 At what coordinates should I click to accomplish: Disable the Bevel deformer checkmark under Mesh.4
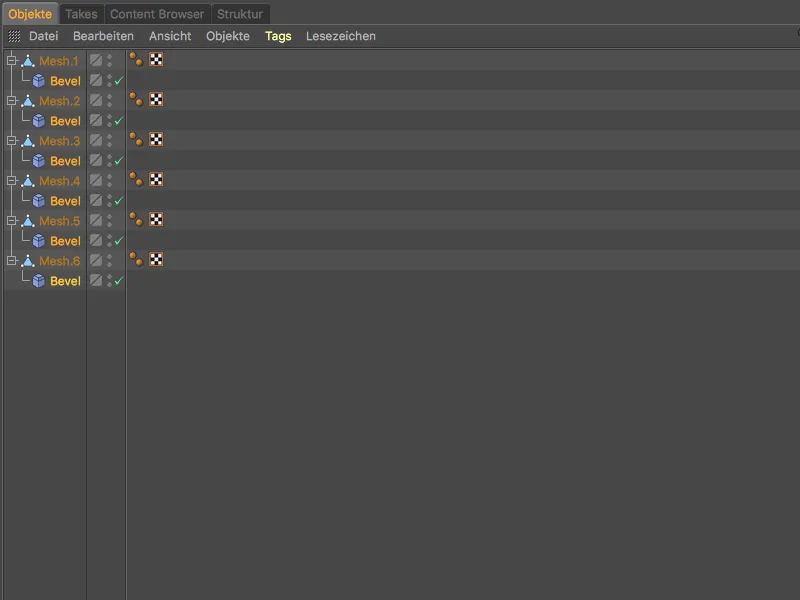pos(119,201)
